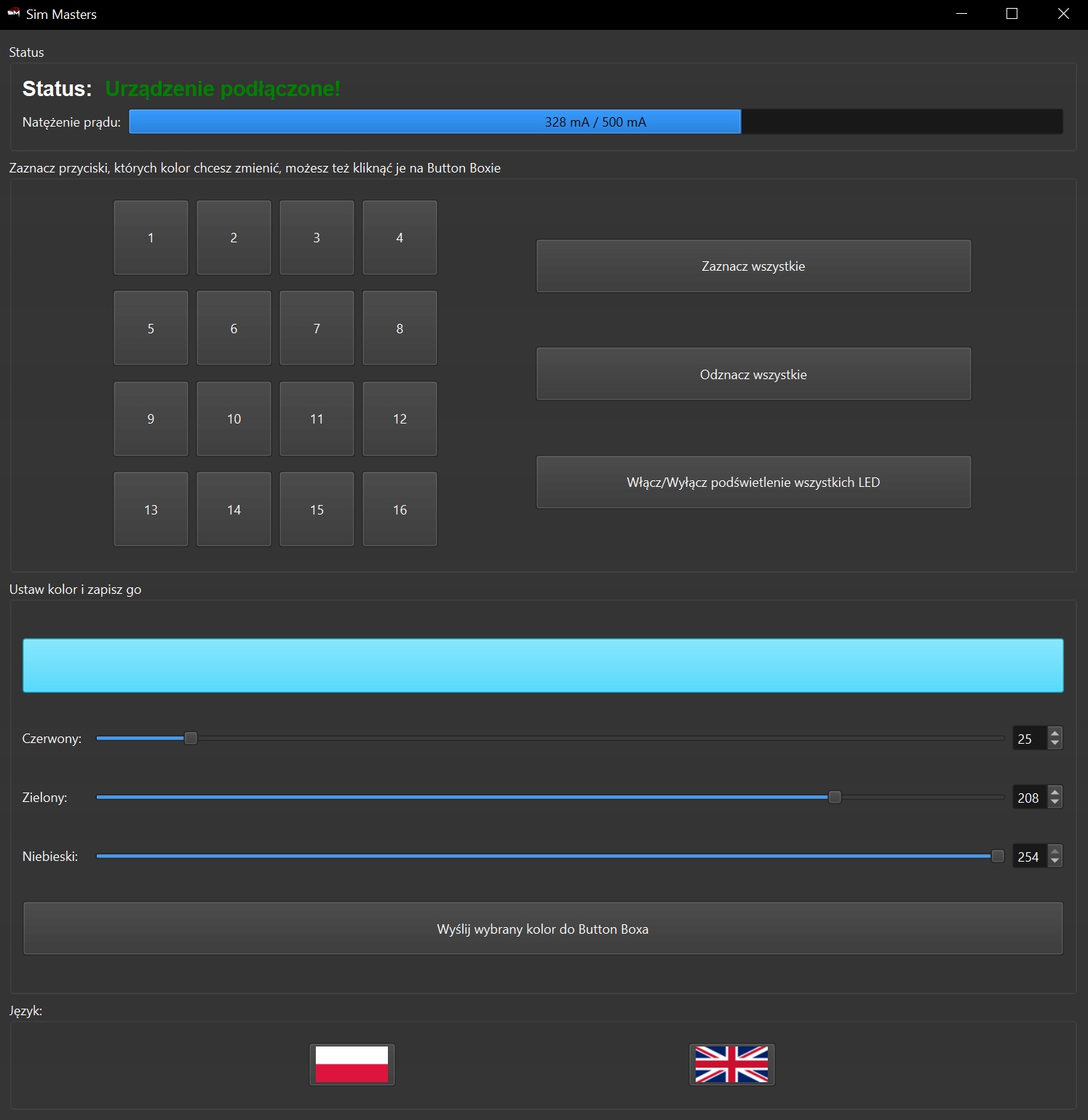Click the Zielony value field showing 208
Screen dimensions: 1088x1120
click(x=1030, y=798)
